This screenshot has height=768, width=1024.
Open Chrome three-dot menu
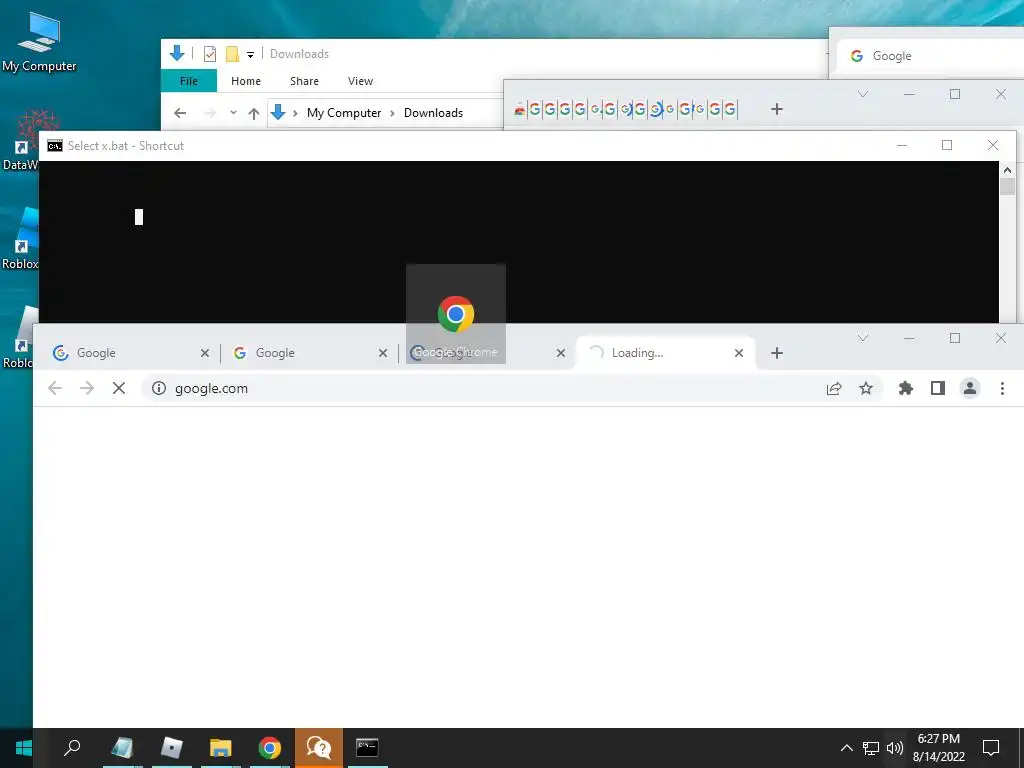(1002, 389)
